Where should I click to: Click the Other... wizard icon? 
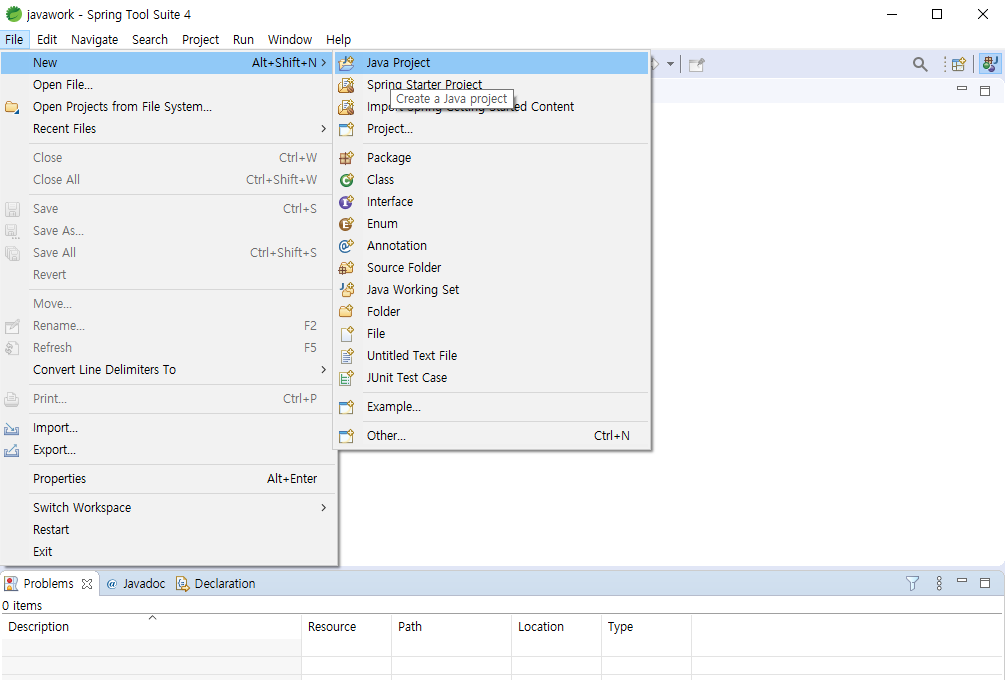tap(346, 436)
